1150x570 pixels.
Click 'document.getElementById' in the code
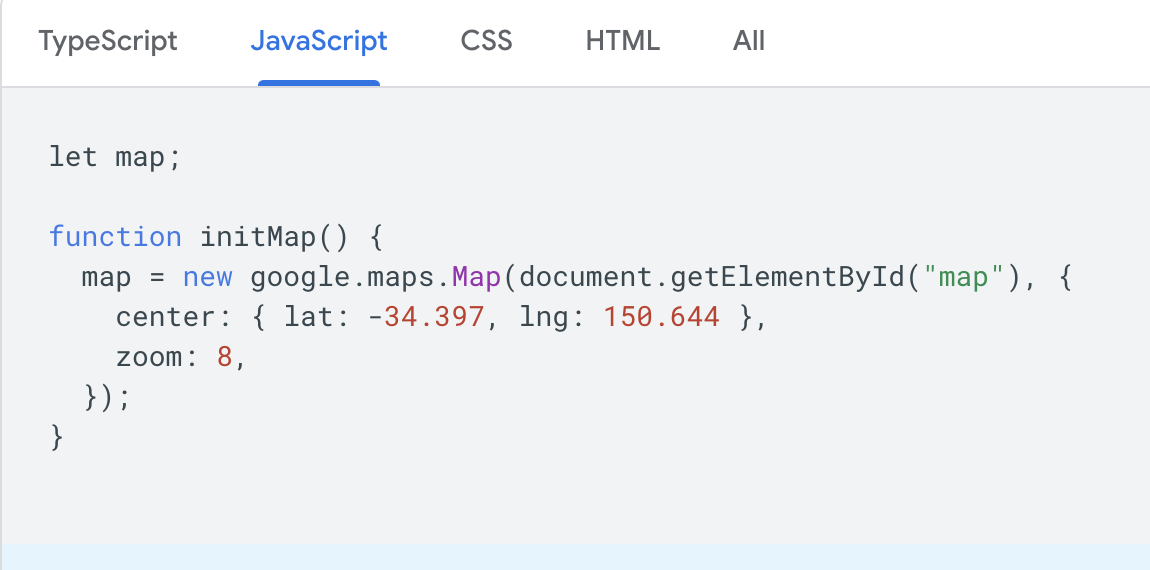point(714,277)
